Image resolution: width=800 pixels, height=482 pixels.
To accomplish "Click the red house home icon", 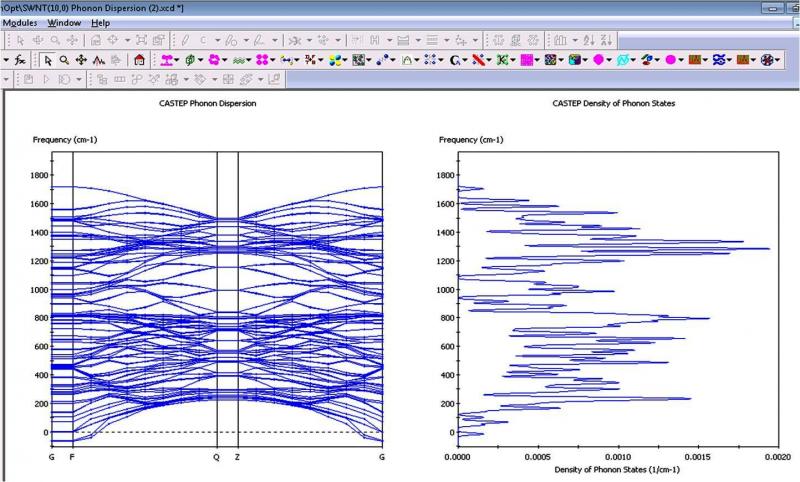I will pyautogui.click(x=139, y=60).
